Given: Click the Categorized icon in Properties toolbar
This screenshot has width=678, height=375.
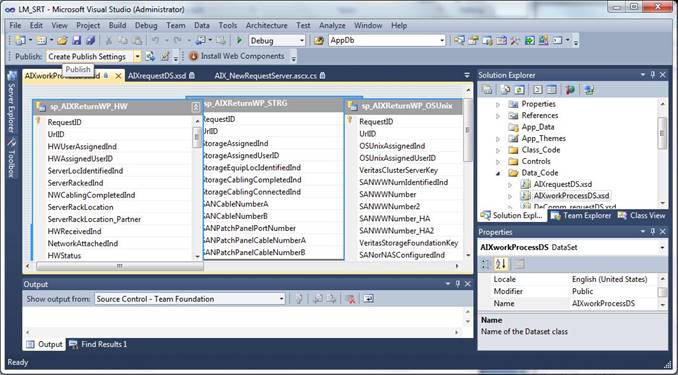Looking at the screenshot, I should coord(486,264).
